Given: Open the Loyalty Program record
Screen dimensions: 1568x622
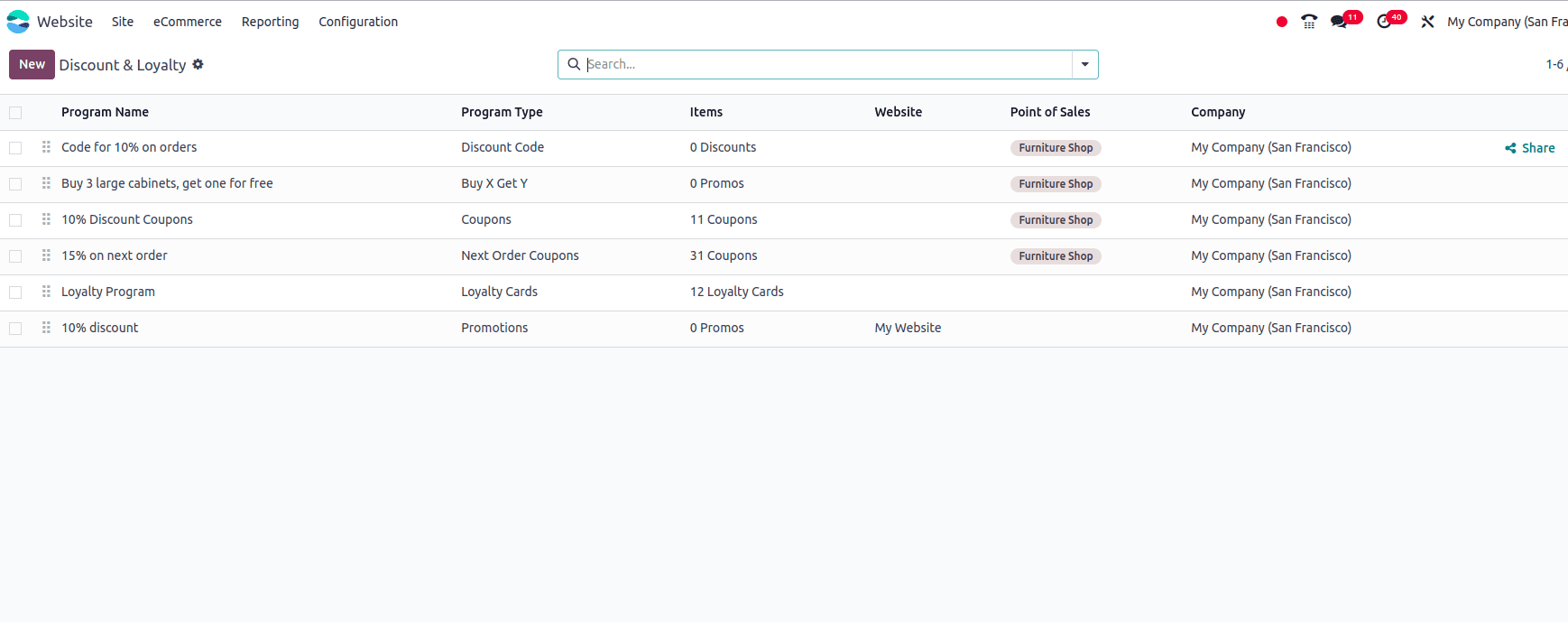Looking at the screenshot, I should [108, 292].
